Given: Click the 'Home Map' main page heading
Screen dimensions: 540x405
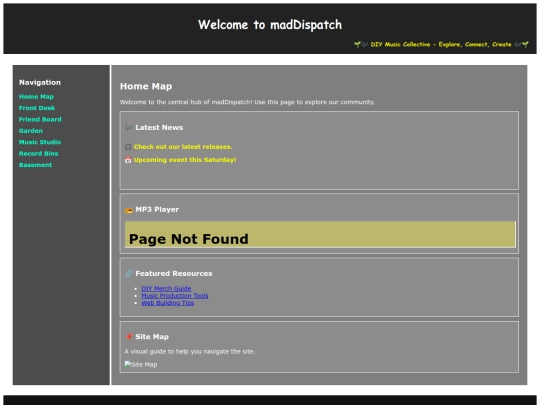Looking at the screenshot, I should pos(146,86).
